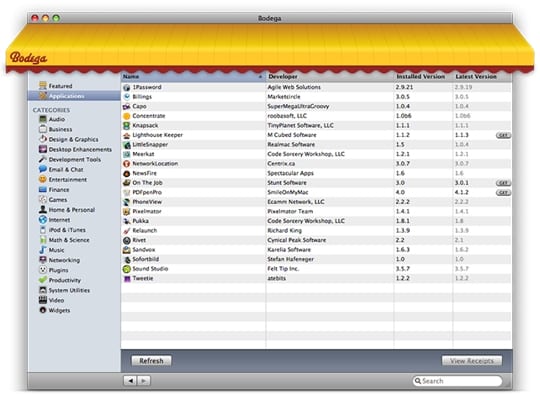
Task: Click developer Richard King
Action: 284,231
